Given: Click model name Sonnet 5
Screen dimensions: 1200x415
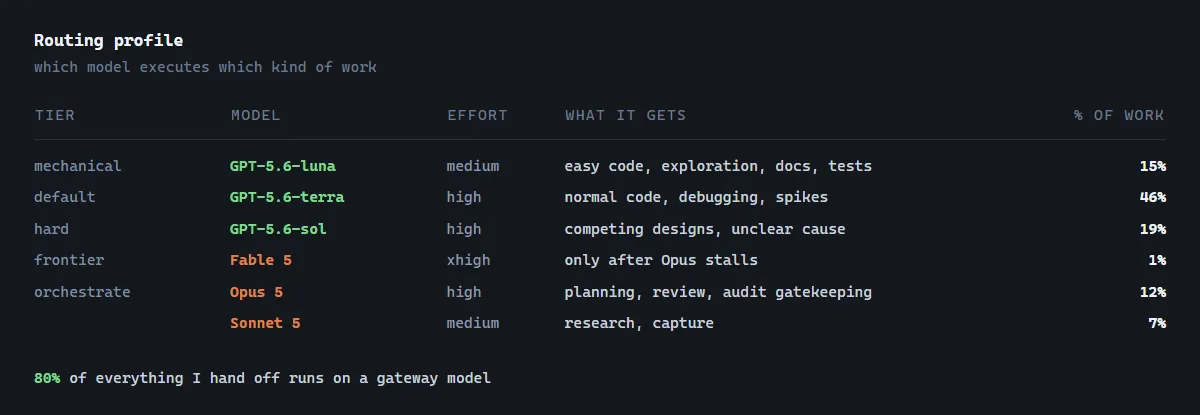Looking at the screenshot, I should (x=265, y=323).
